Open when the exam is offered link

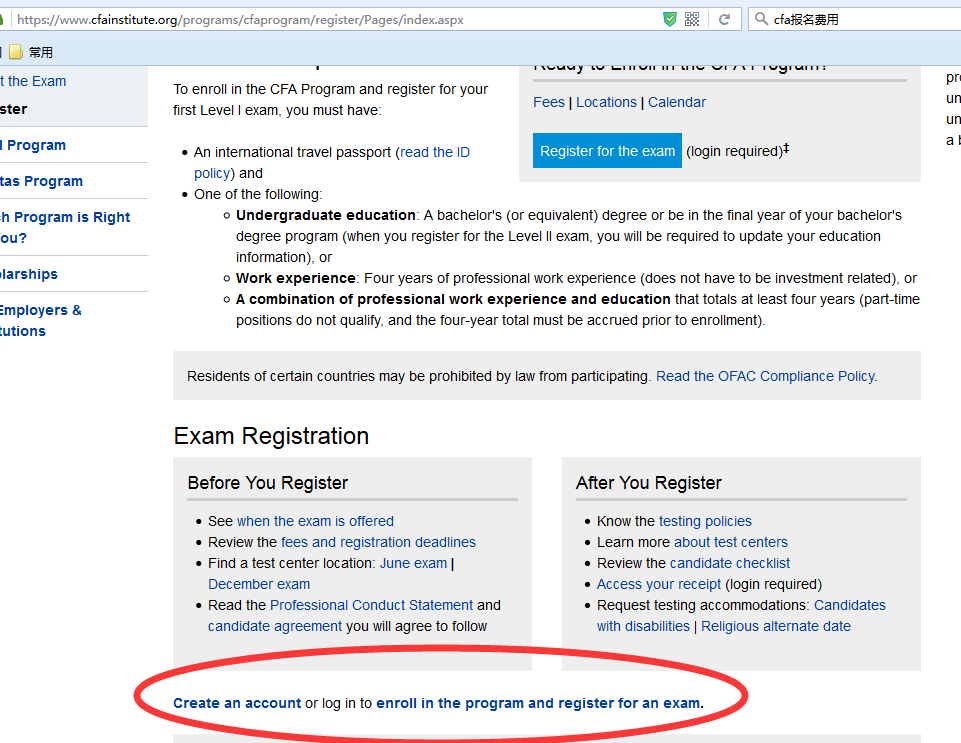(315, 521)
